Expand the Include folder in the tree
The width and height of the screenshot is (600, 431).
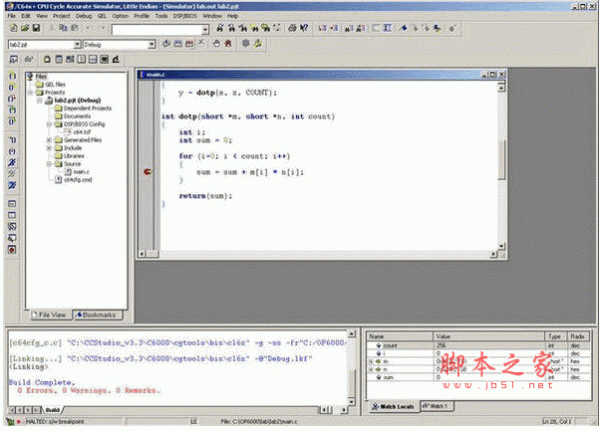pyautogui.click(x=46, y=148)
